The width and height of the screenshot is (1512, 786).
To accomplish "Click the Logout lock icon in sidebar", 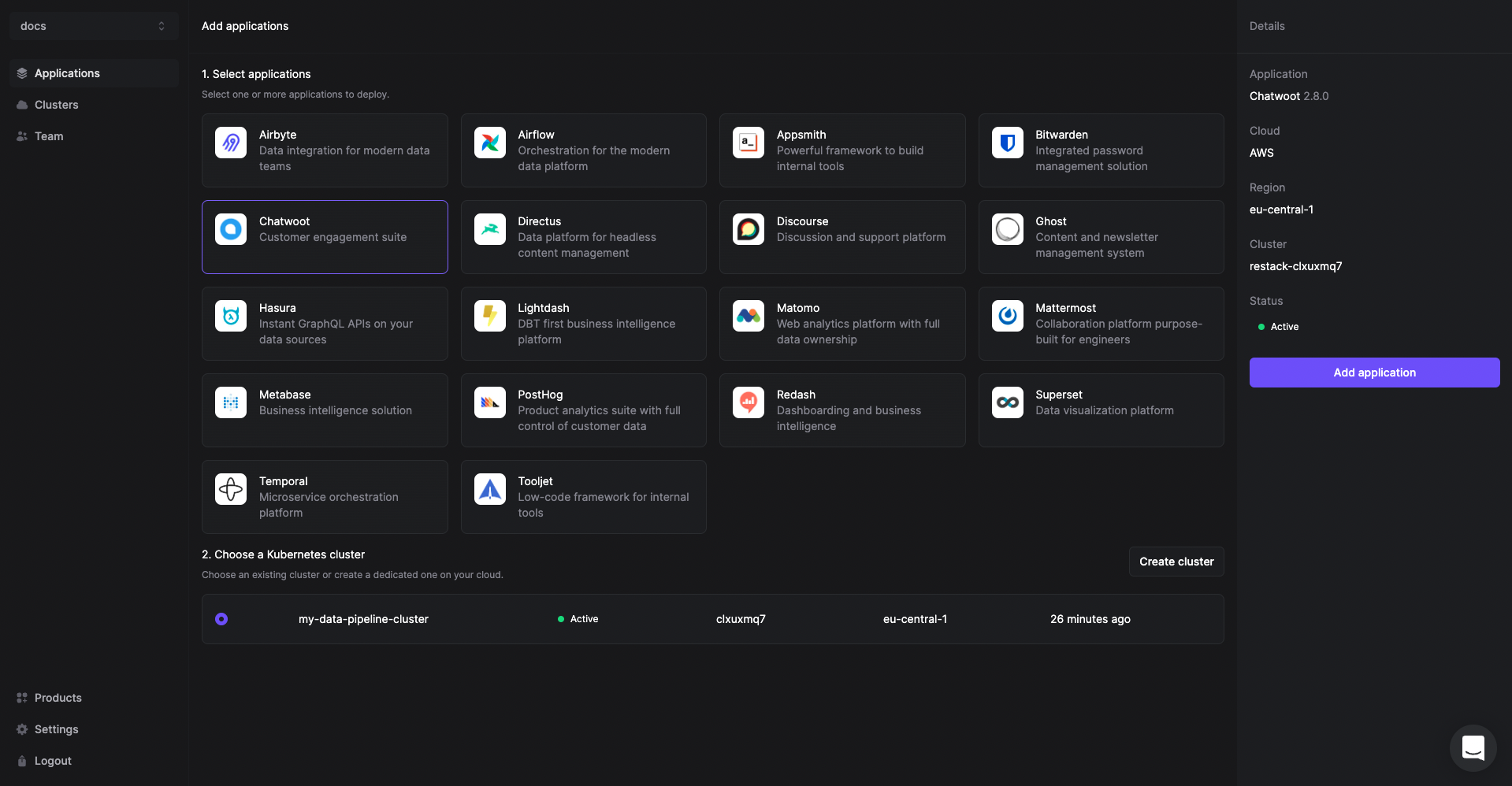I will click(22, 761).
